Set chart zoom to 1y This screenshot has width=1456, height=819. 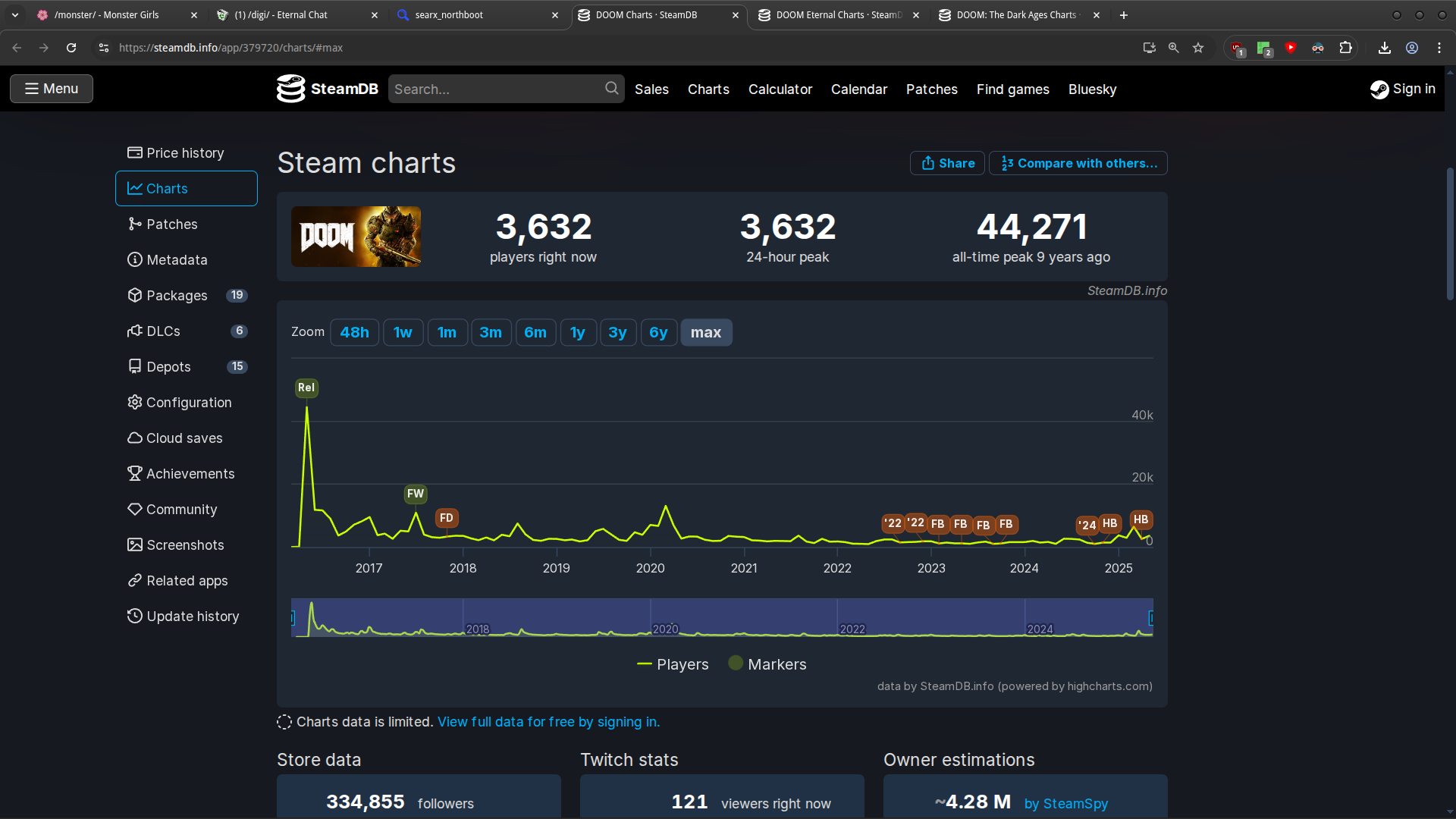(578, 332)
